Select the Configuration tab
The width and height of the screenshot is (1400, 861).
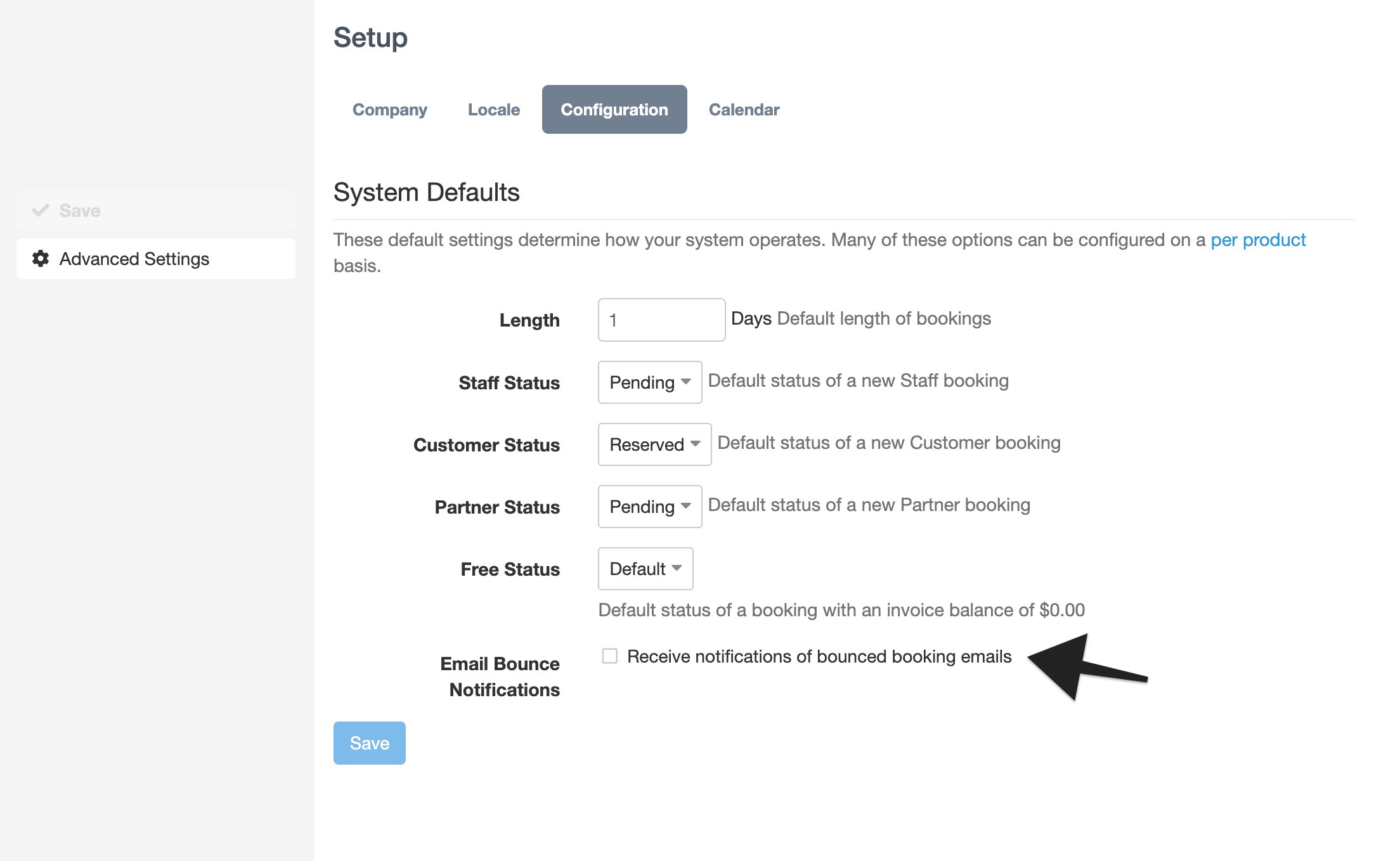click(614, 110)
